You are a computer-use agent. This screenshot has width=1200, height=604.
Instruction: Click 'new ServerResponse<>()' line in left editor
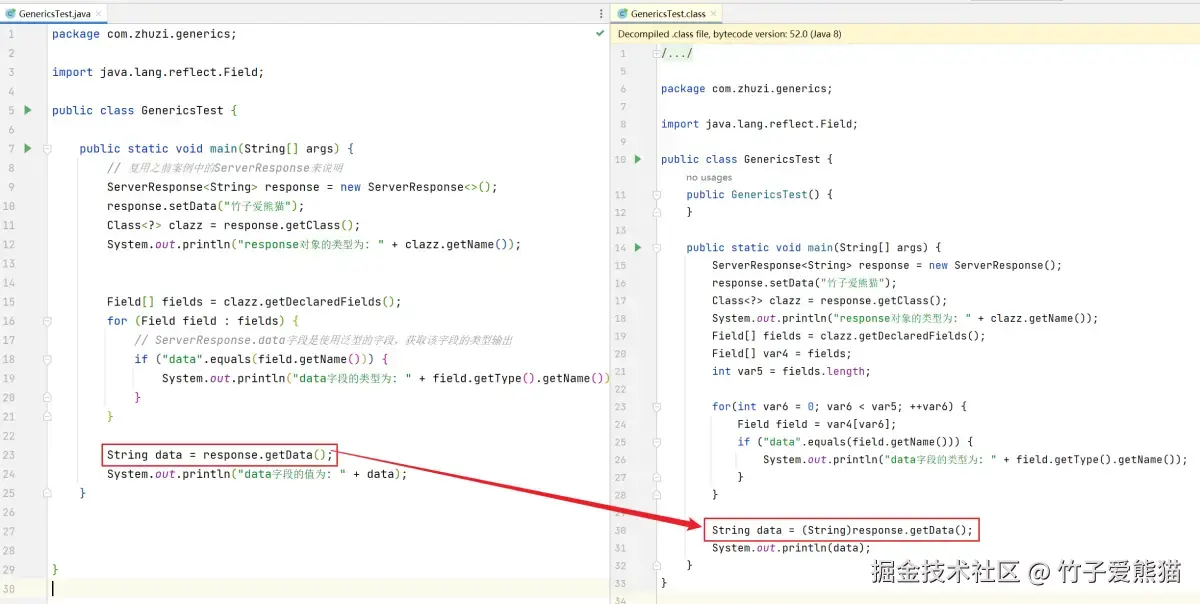[302, 187]
